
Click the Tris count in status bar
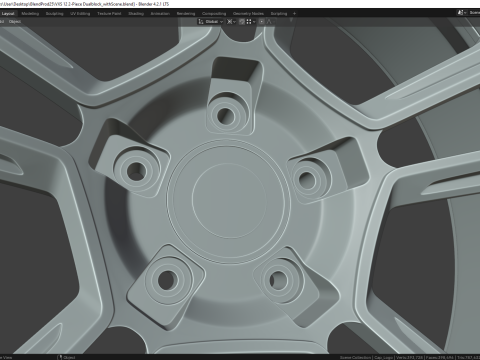pyautogui.click(x=469, y=358)
